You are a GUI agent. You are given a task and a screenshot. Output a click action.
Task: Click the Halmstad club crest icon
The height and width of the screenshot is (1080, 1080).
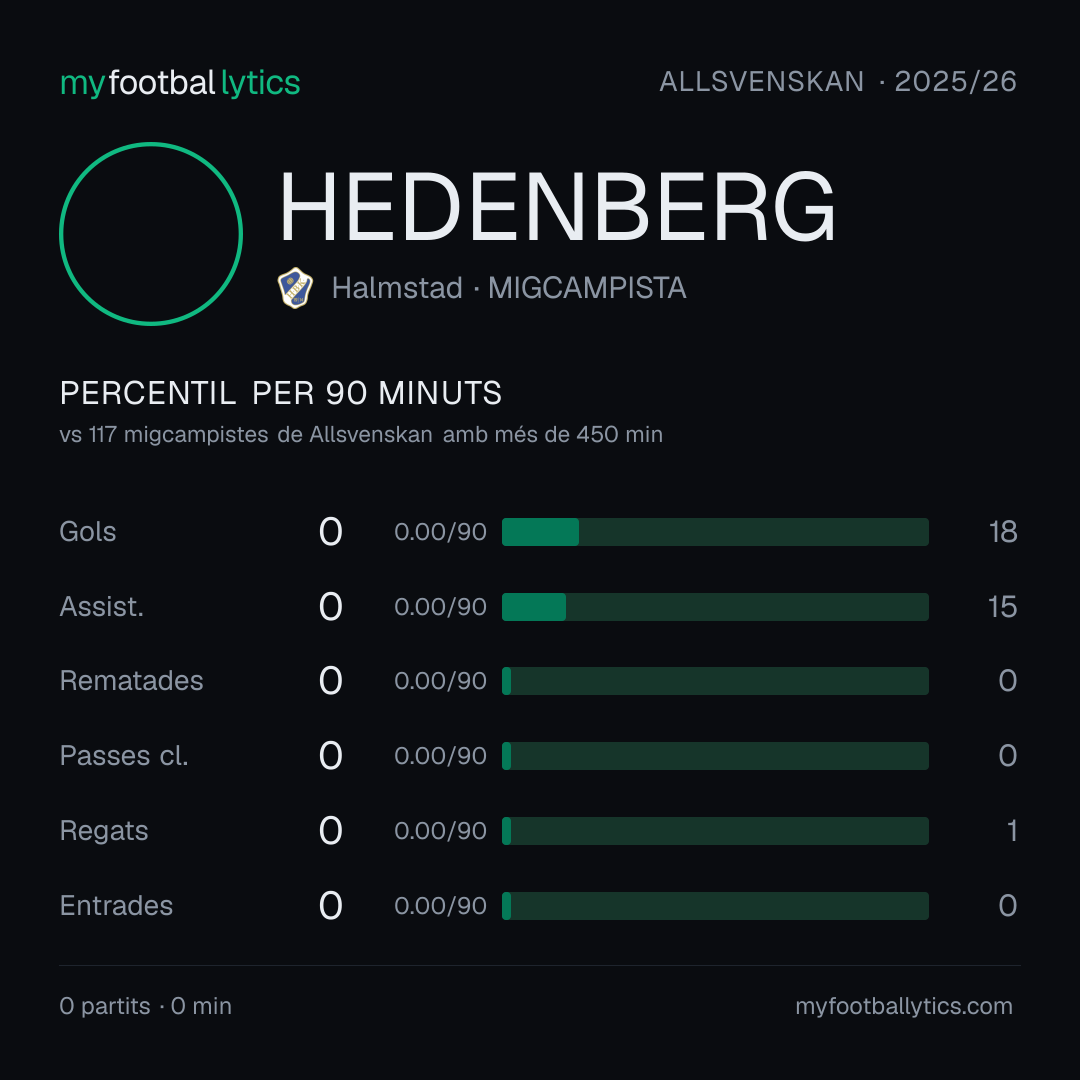pos(295,288)
